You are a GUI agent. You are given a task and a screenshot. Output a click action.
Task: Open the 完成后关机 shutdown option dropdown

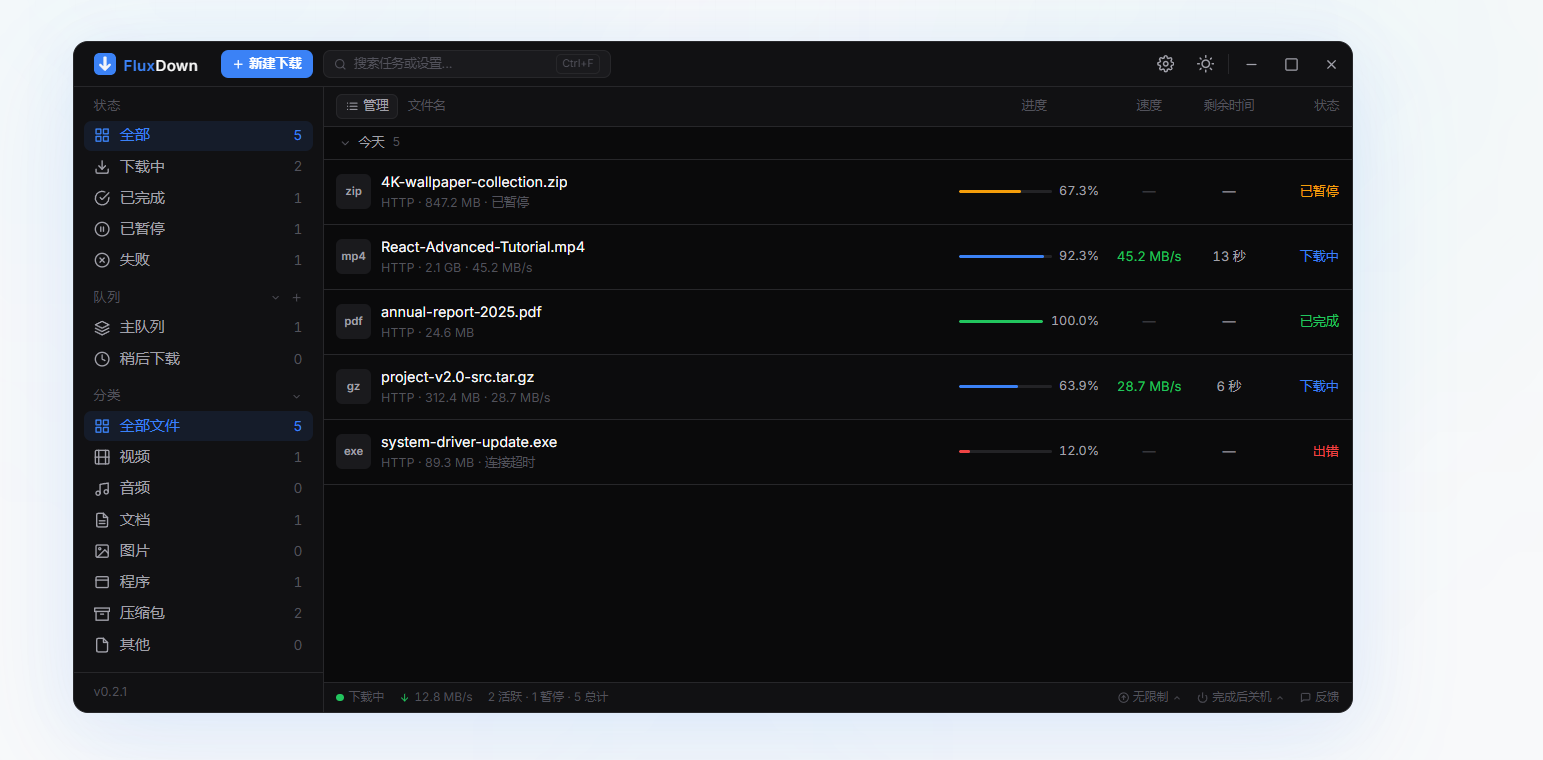click(1241, 697)
